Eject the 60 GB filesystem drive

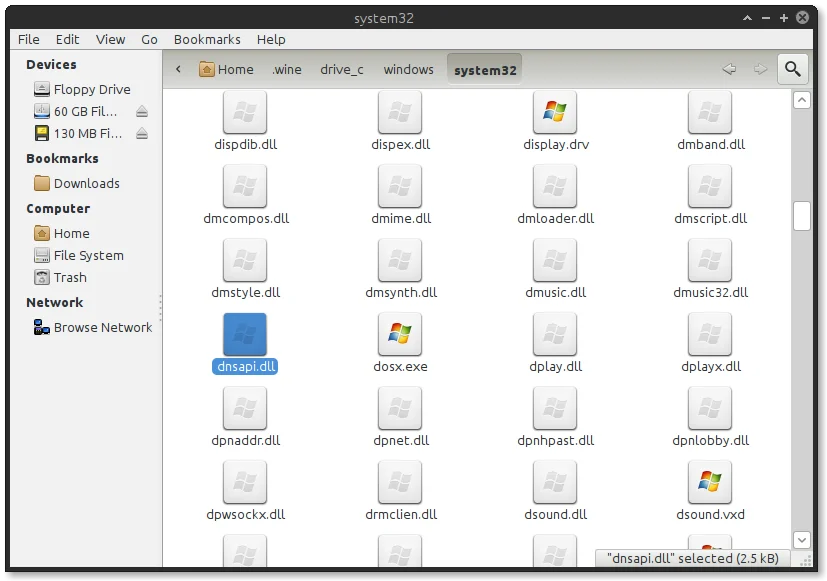click(x=142, y=112)
